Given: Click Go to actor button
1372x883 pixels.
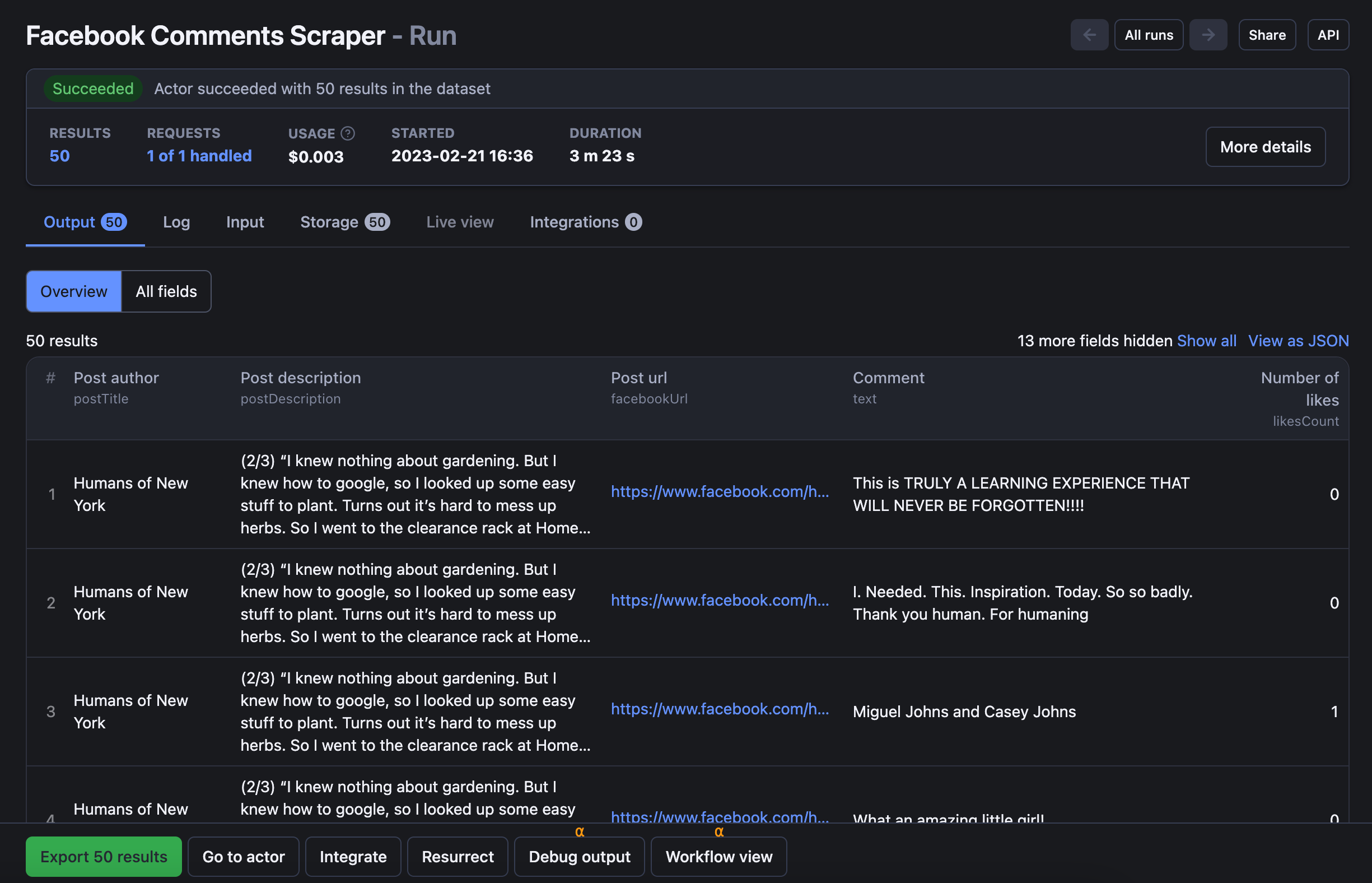Looking at the screenshot, I should 244,857.
